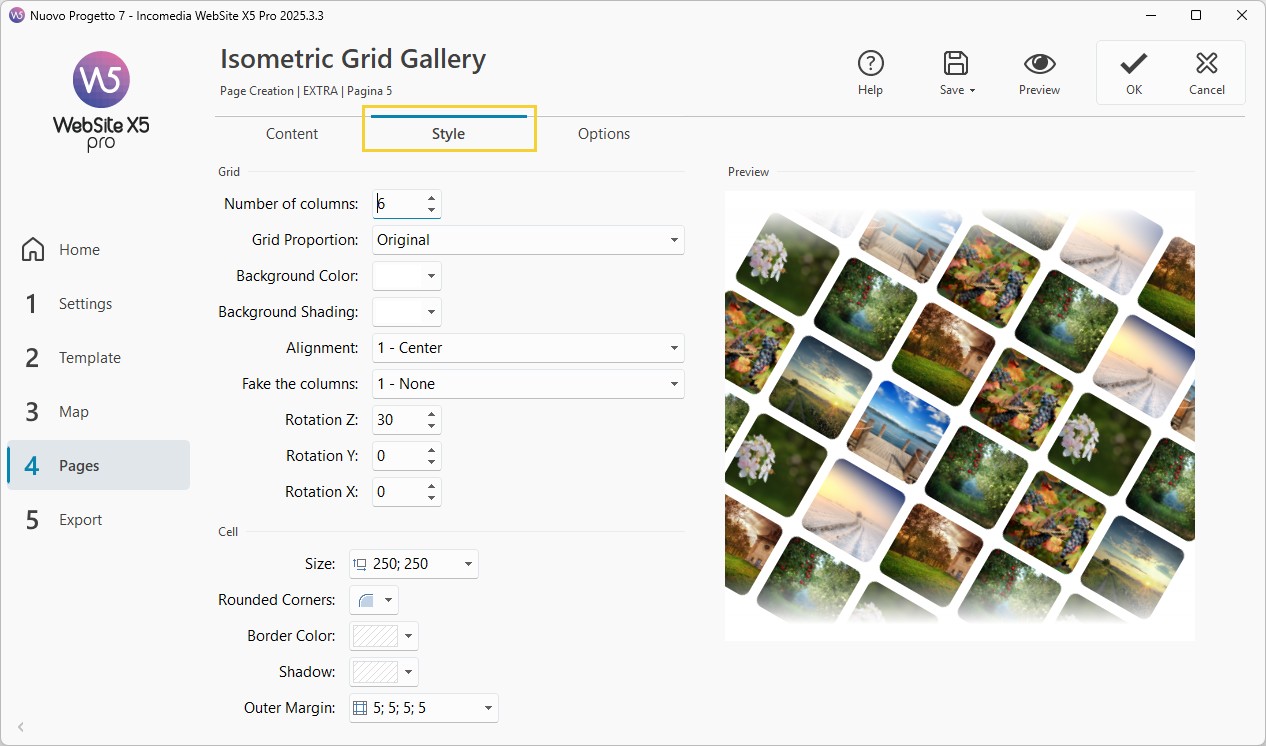
Task: Open step 5 Export
Action: (x=98, y=520)
